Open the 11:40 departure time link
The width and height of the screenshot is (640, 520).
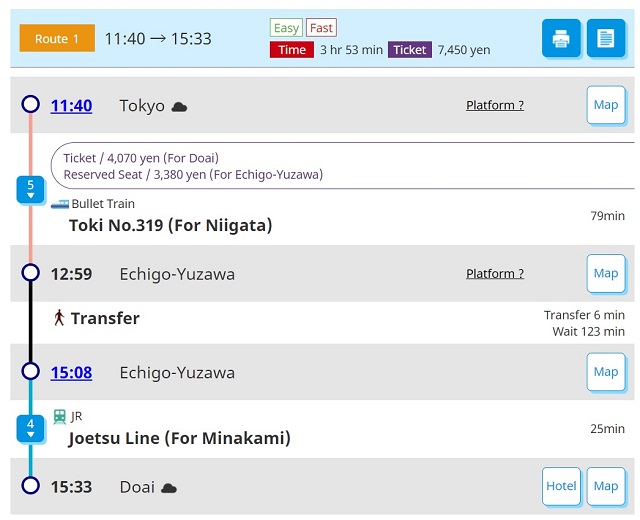71,106
